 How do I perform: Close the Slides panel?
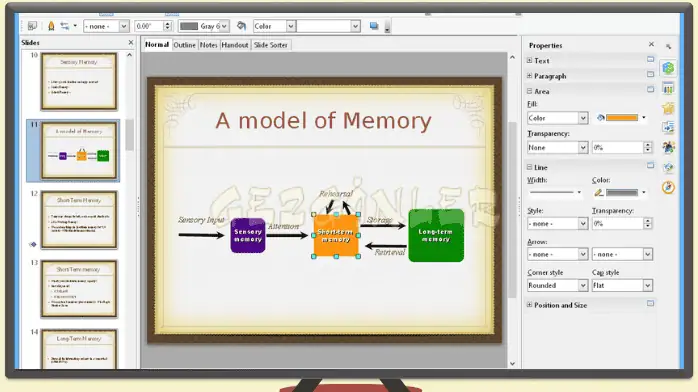pos(130,42)
